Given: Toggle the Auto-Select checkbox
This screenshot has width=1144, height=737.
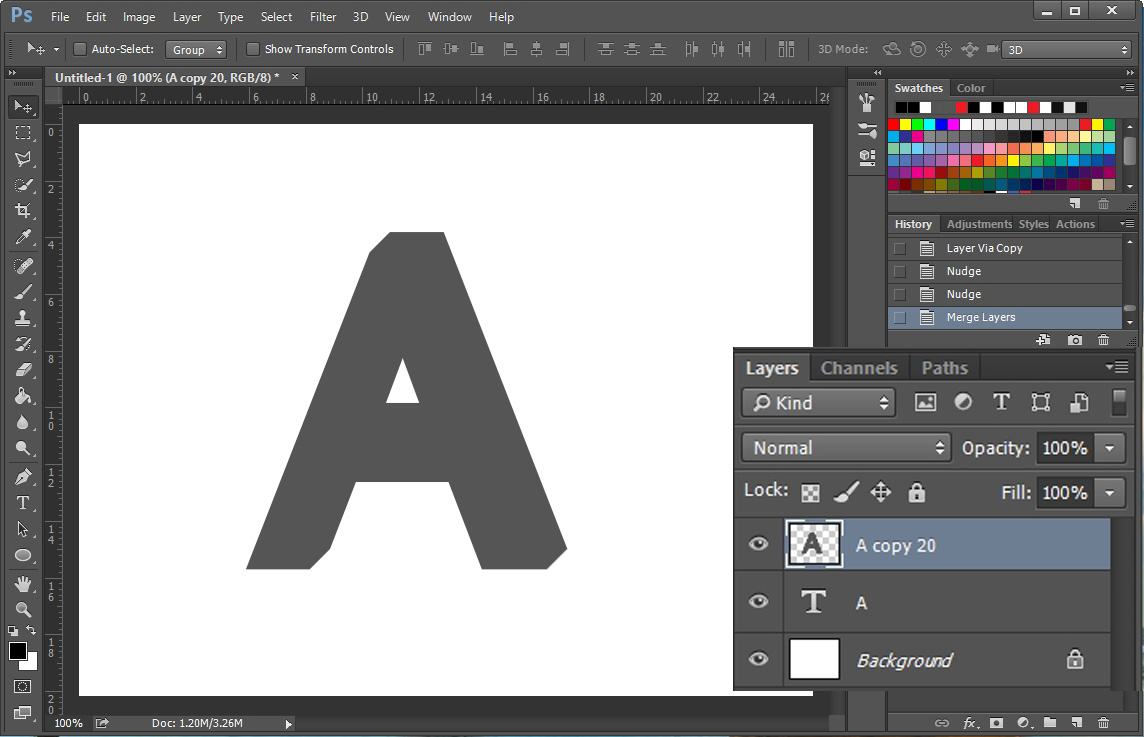Looking at the screenshot, I should pos(80,49).
